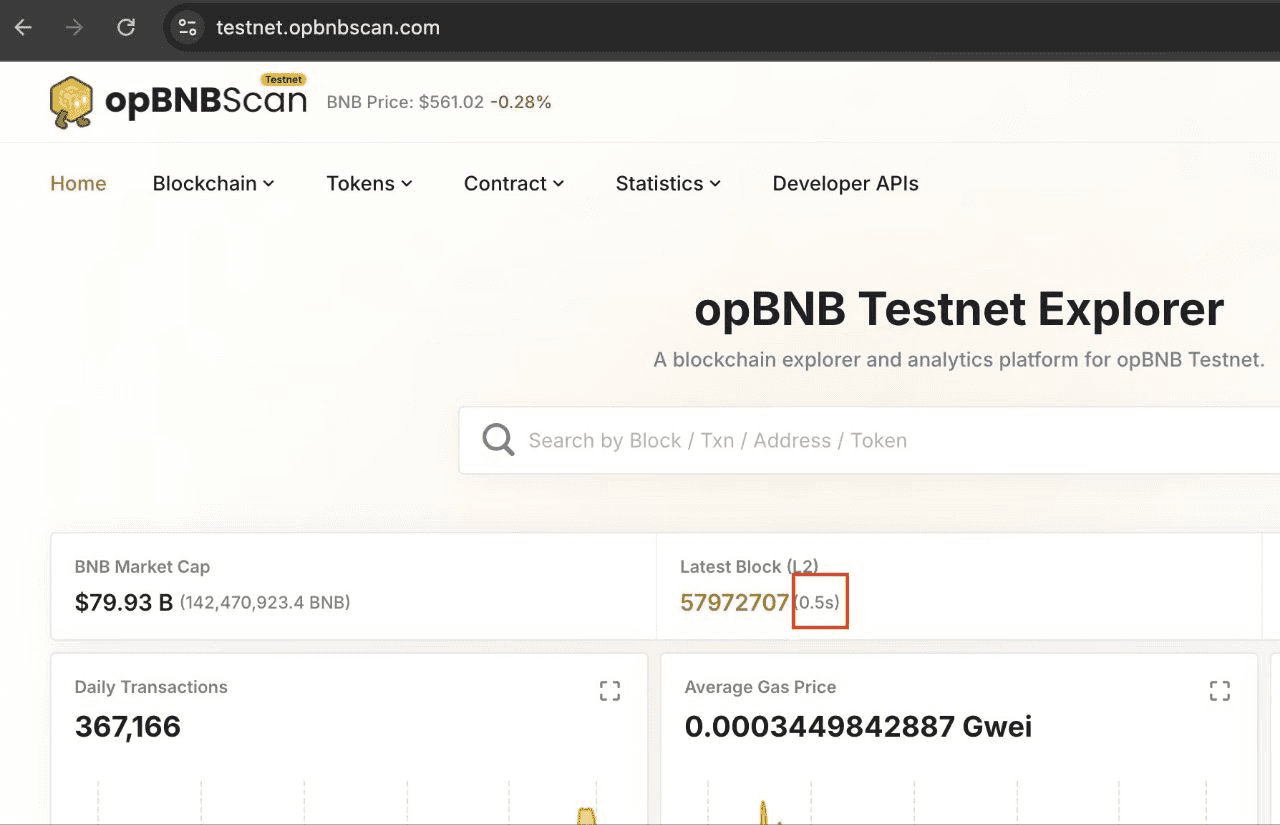Expand the Daily Transactions chart fullscreen
The image size is (1280, 825).
(610, 690)
